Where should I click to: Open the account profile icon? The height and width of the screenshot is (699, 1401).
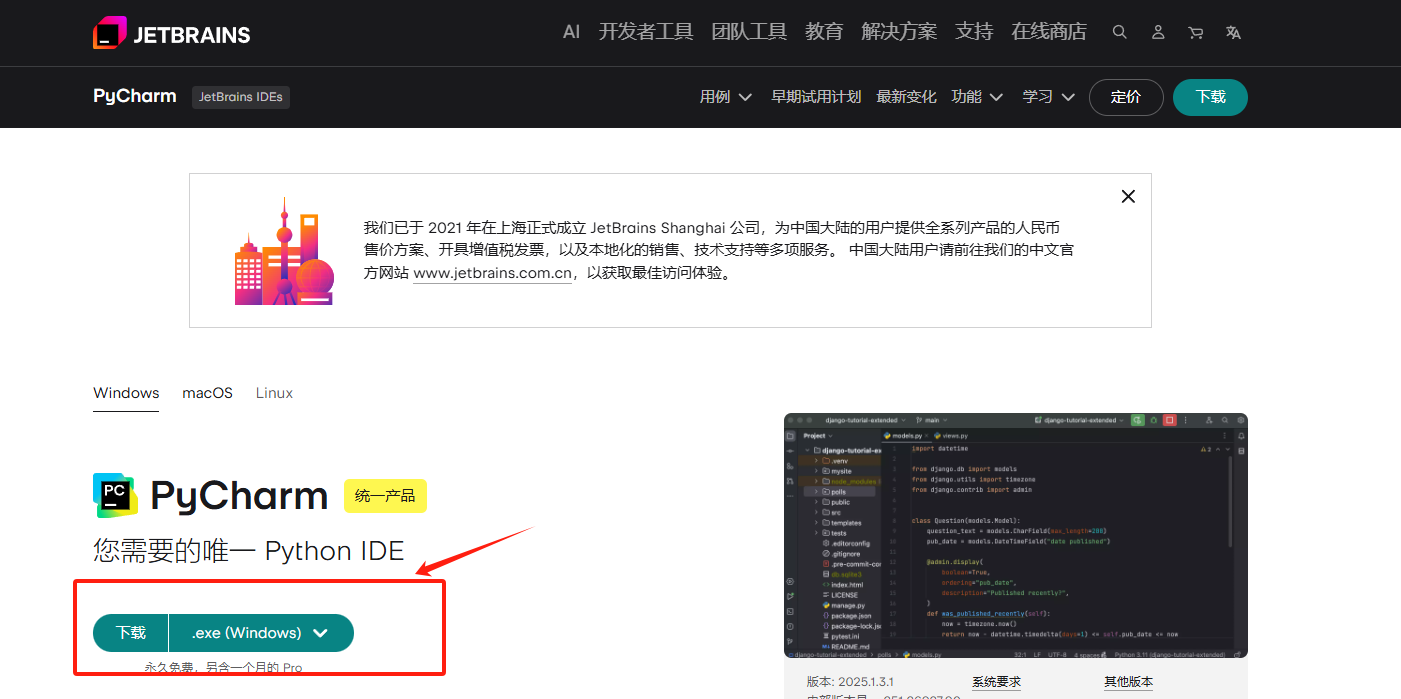pos(1157,32)
